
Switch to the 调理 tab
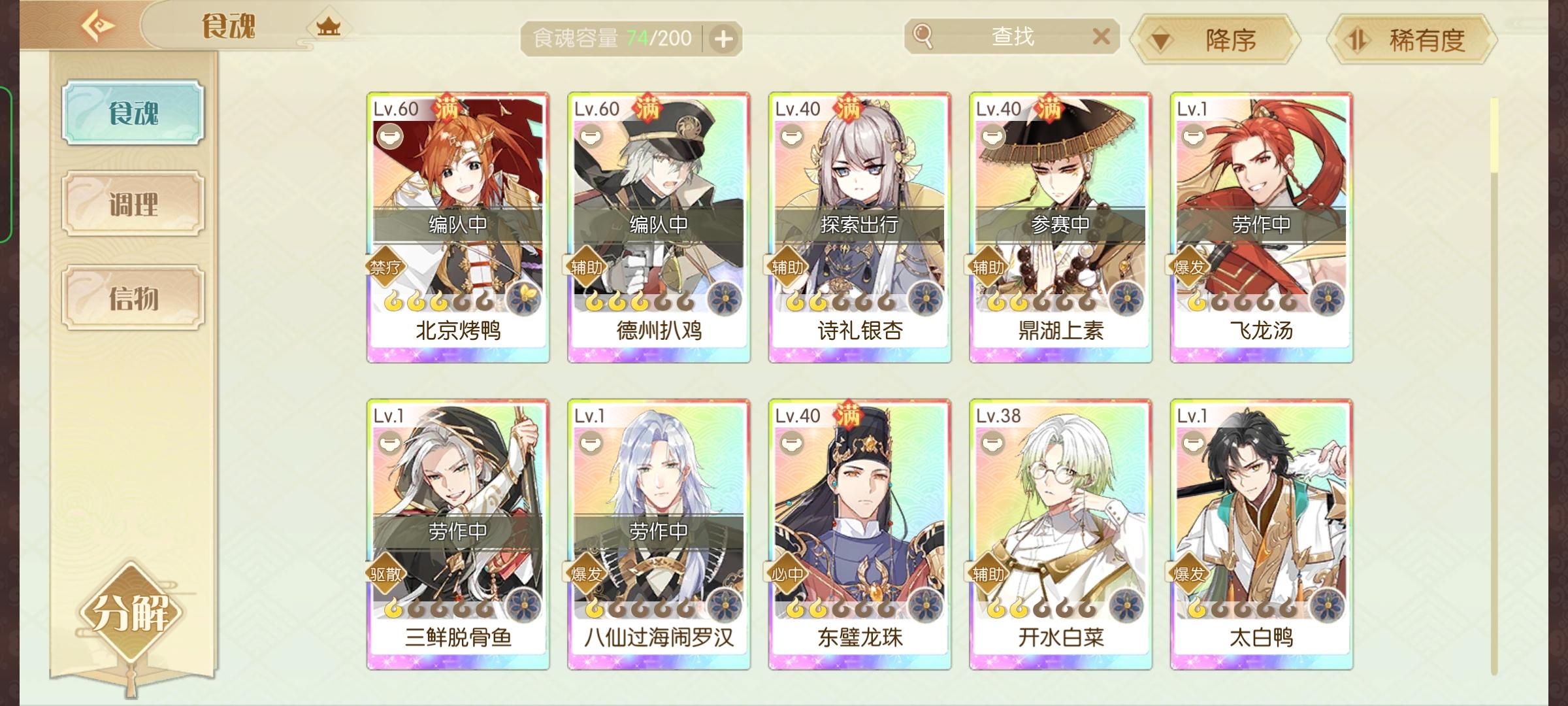click(133, 204)
